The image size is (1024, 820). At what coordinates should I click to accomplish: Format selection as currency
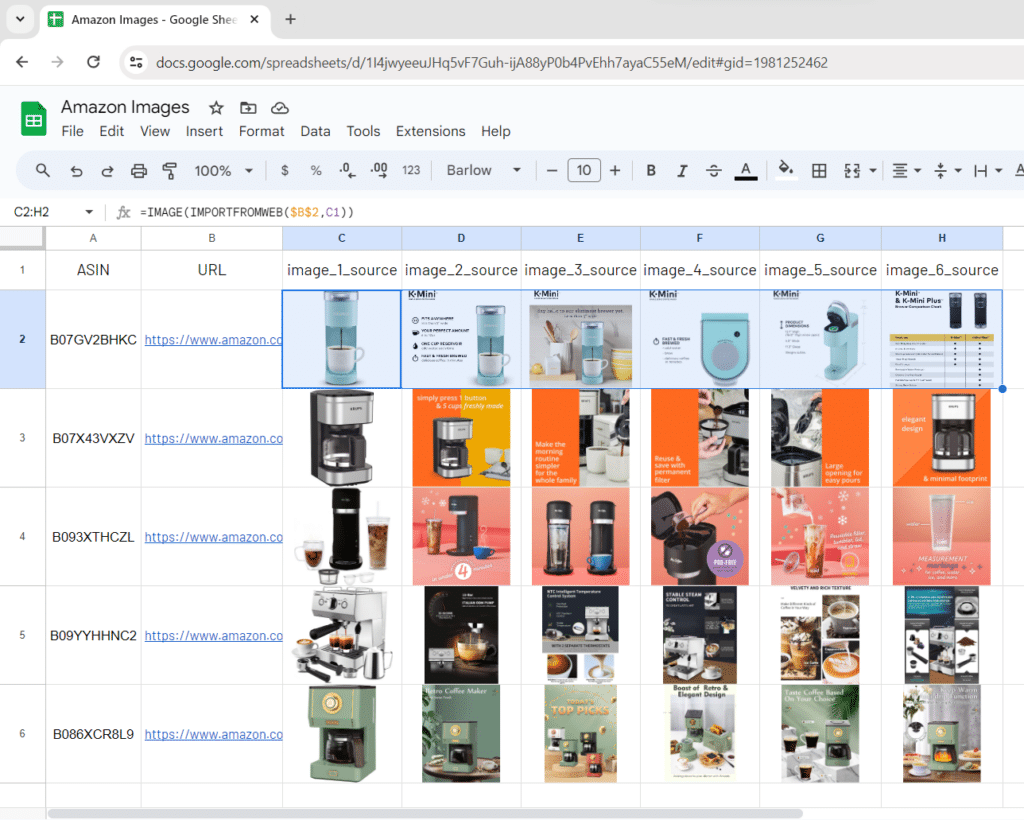pyautogui.click(x=285, y=170)
